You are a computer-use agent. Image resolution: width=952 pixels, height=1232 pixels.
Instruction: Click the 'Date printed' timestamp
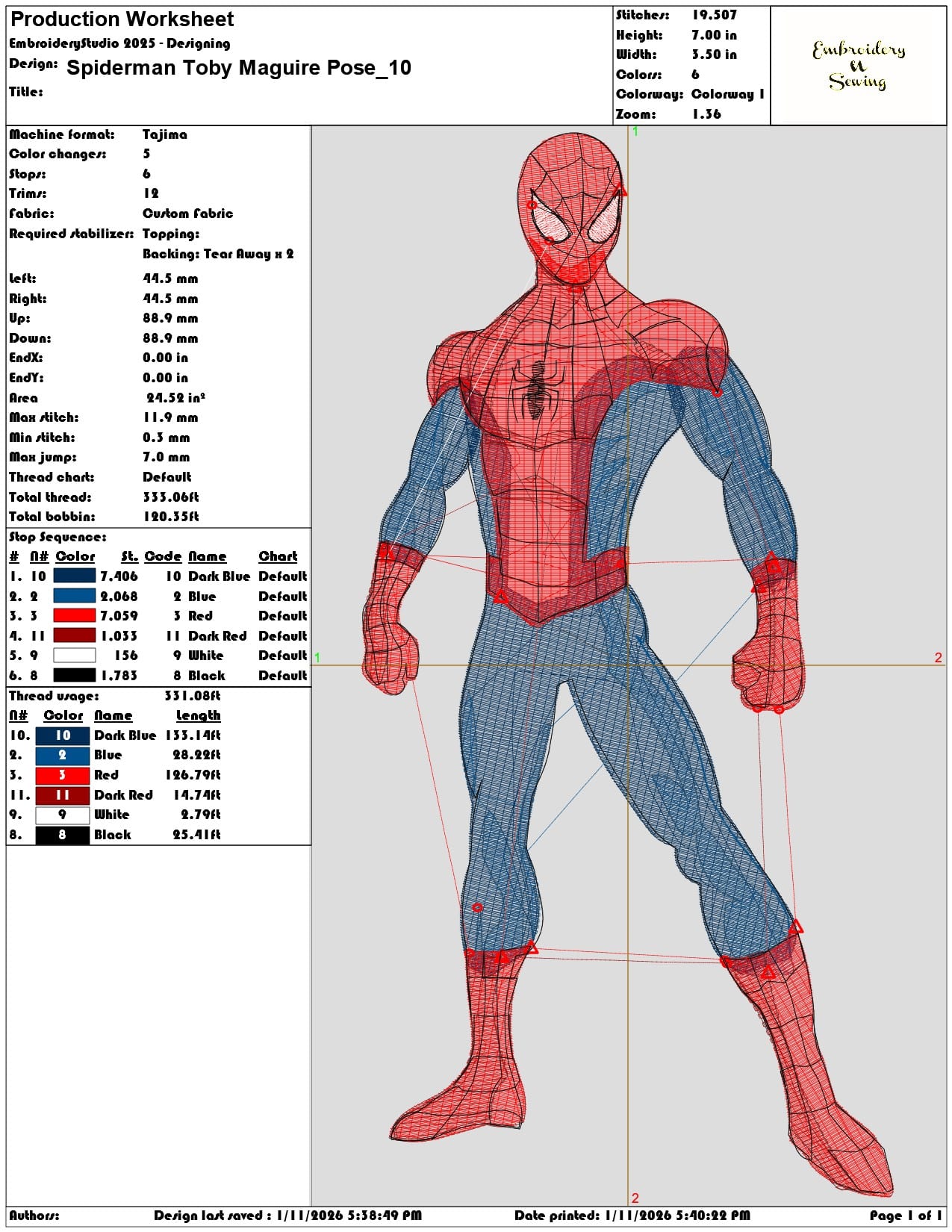(632, 1216)
